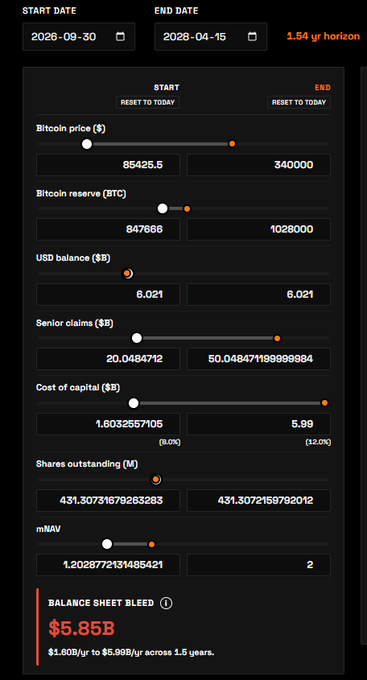Edit mNAV start value 1.2028772131485421

108,565
